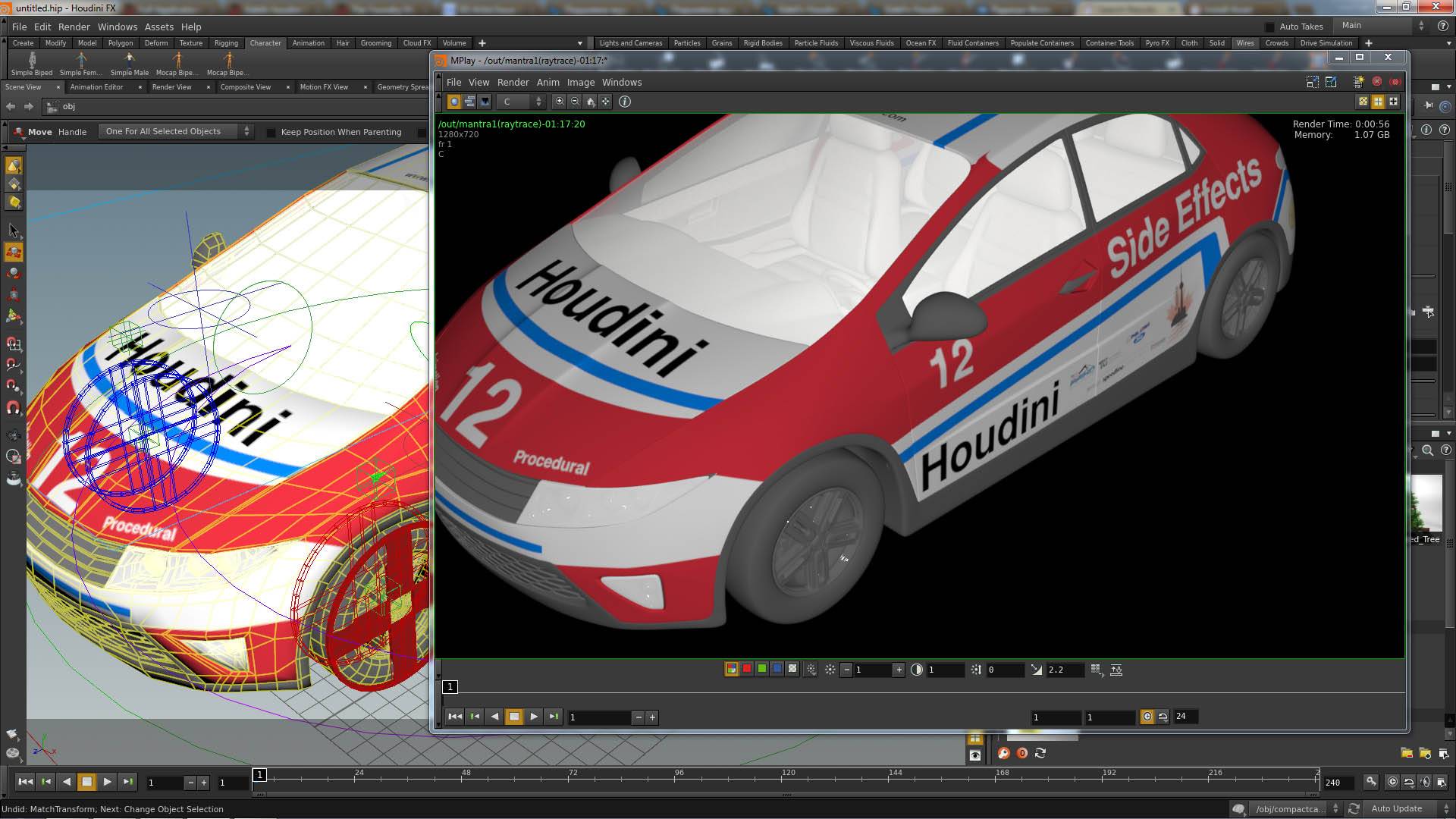Activate the Handles tool in viewport toolbar
The height and width of the screenshot is (819, 1456).
[14, 315]
